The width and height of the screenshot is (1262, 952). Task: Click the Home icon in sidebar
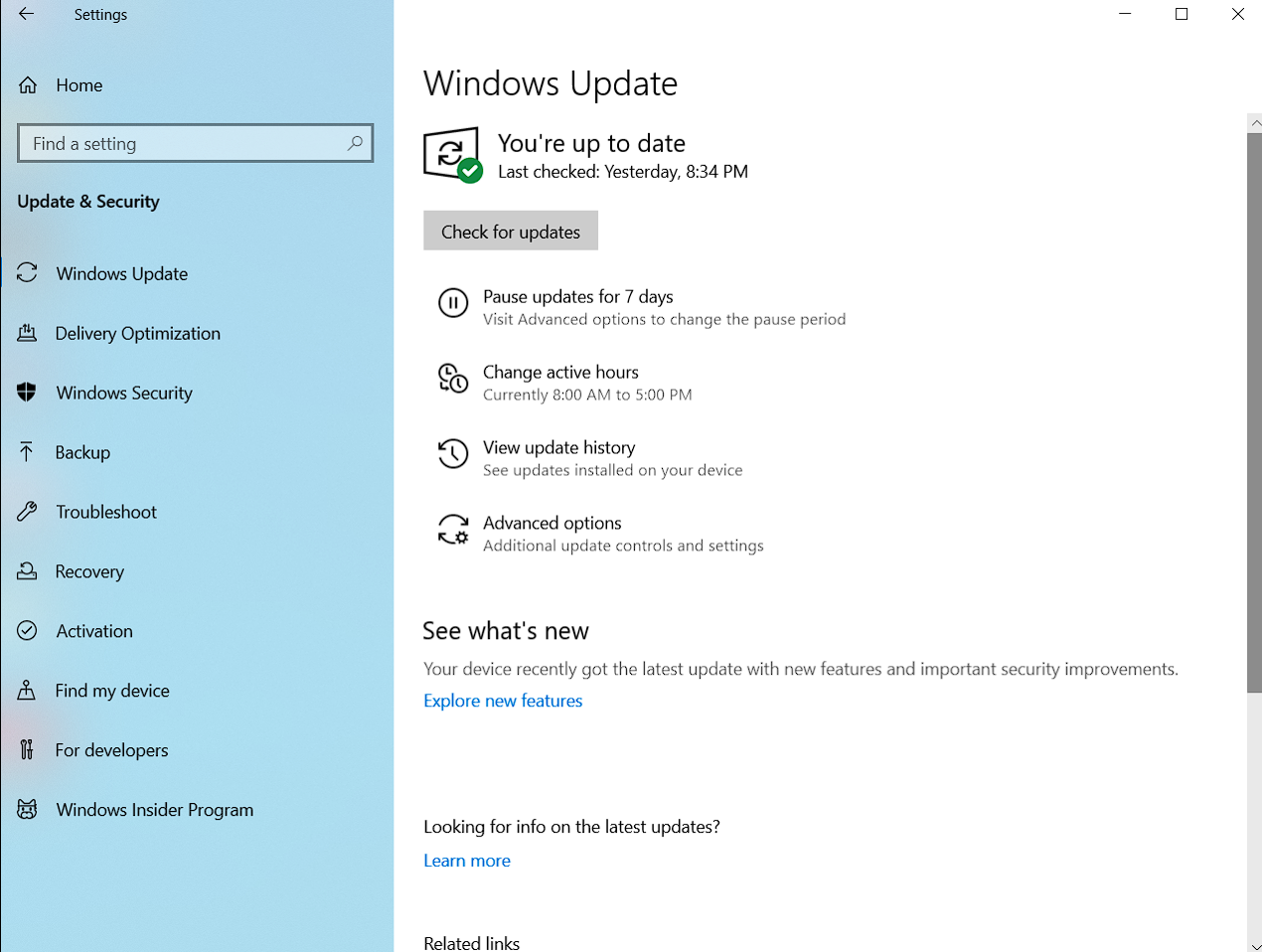point(28,85)
